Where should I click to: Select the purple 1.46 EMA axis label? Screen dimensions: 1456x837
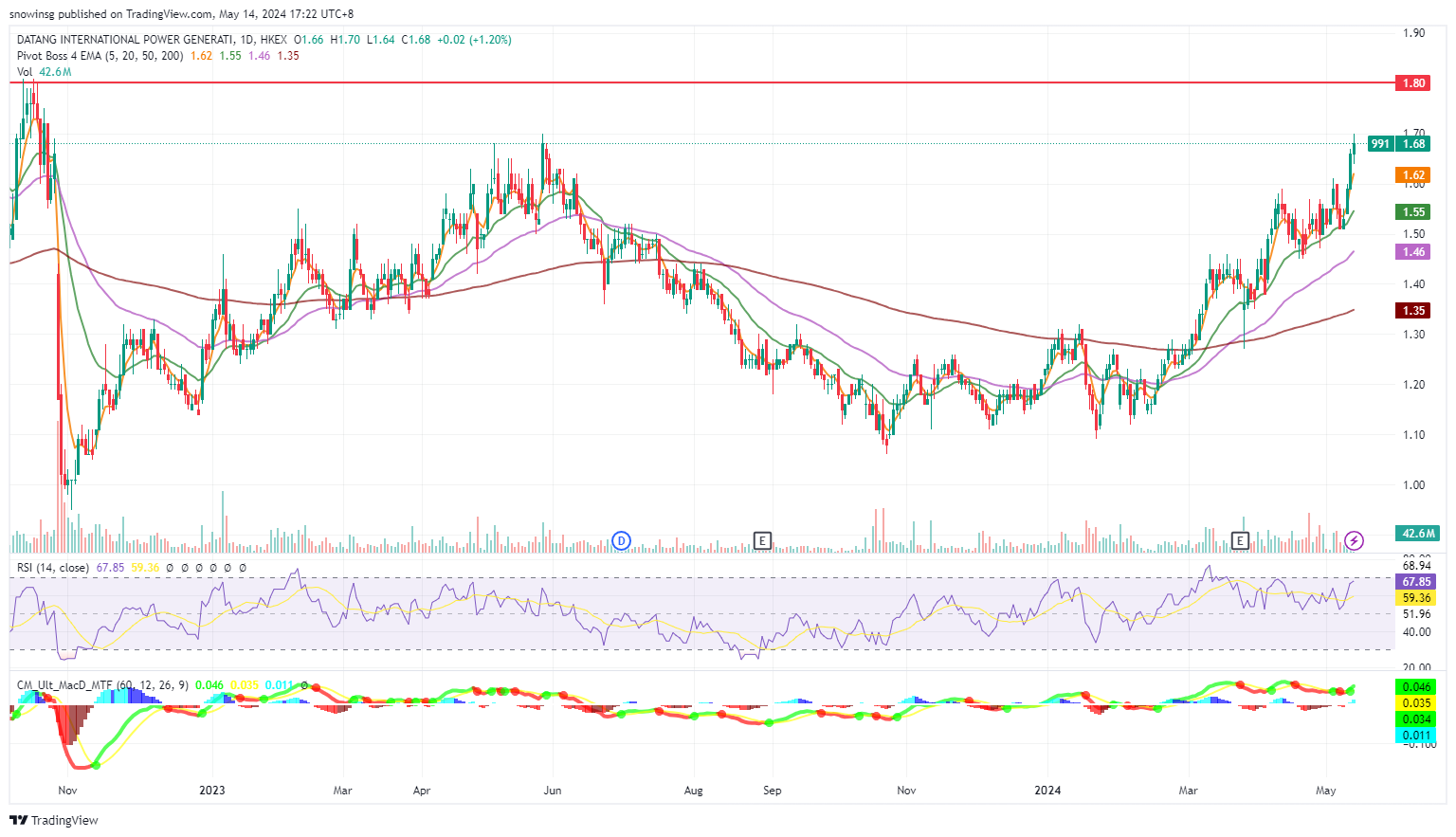click(x=1414, y=252)
